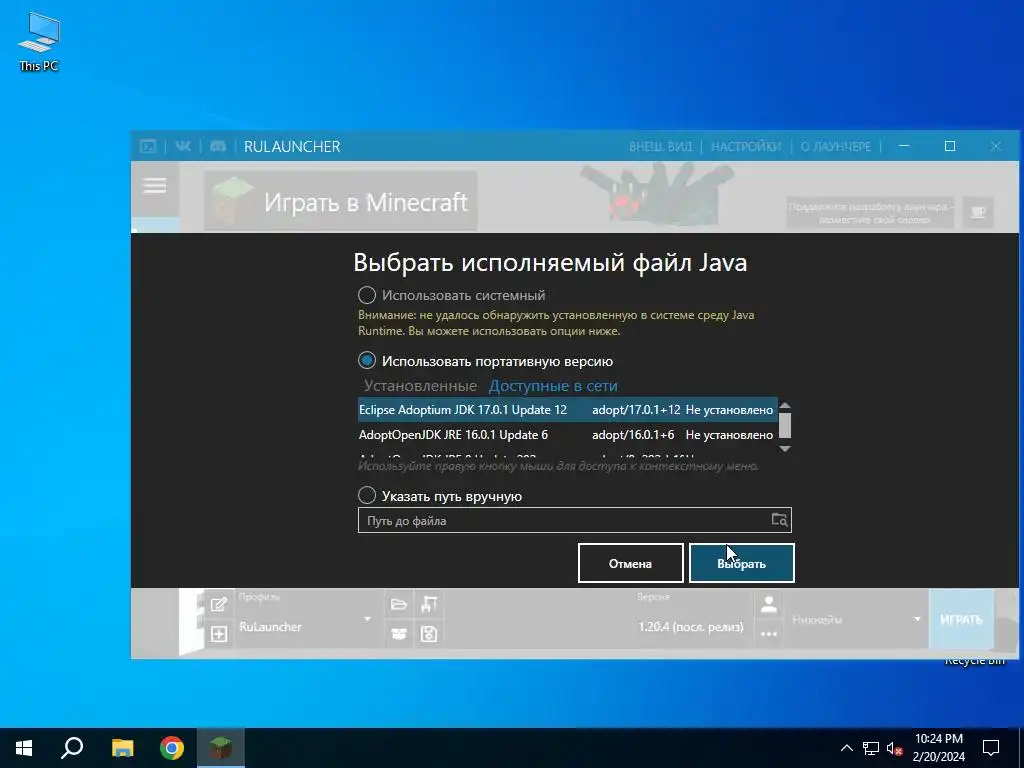Expand the Никнейм account dropdown

coord(917,619)
